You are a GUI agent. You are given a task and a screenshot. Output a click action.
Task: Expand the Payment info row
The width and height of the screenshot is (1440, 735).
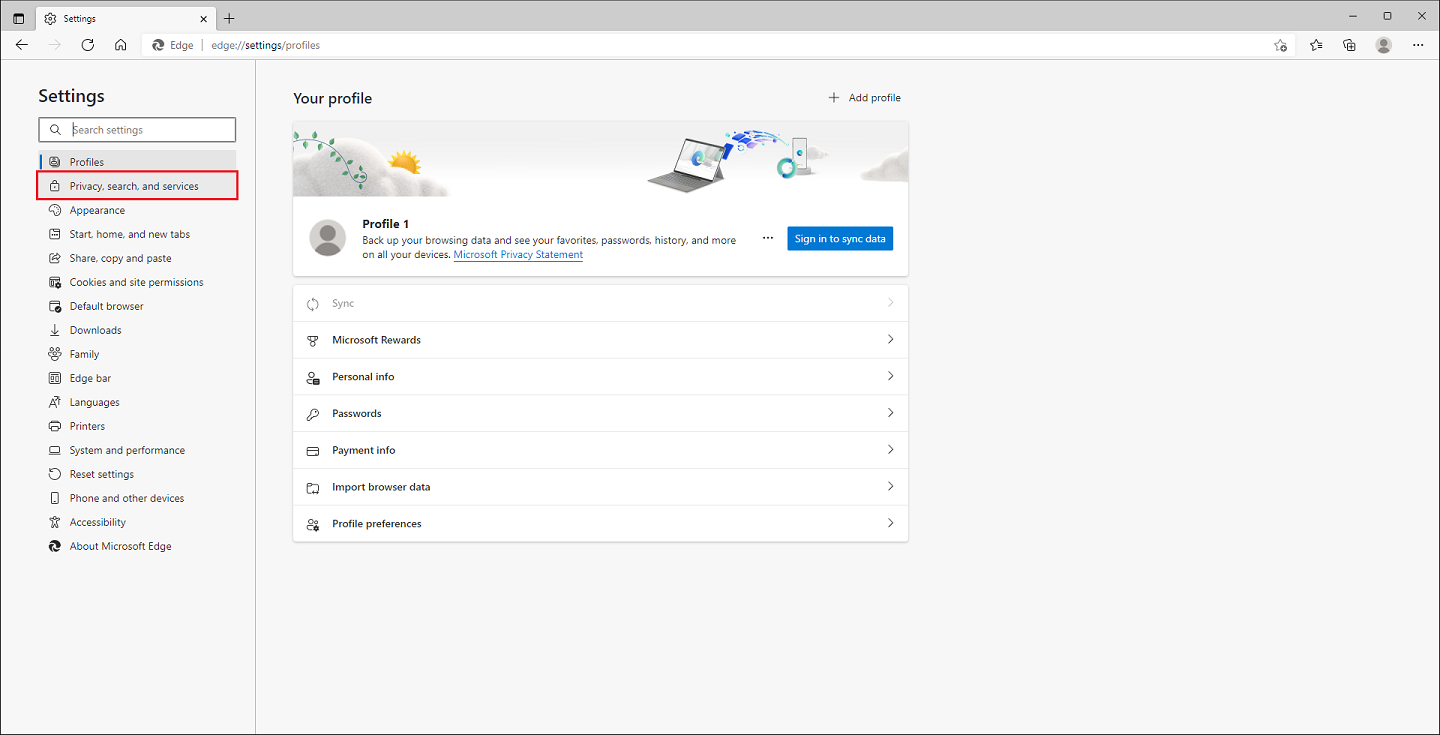click(x=600, y=450)
